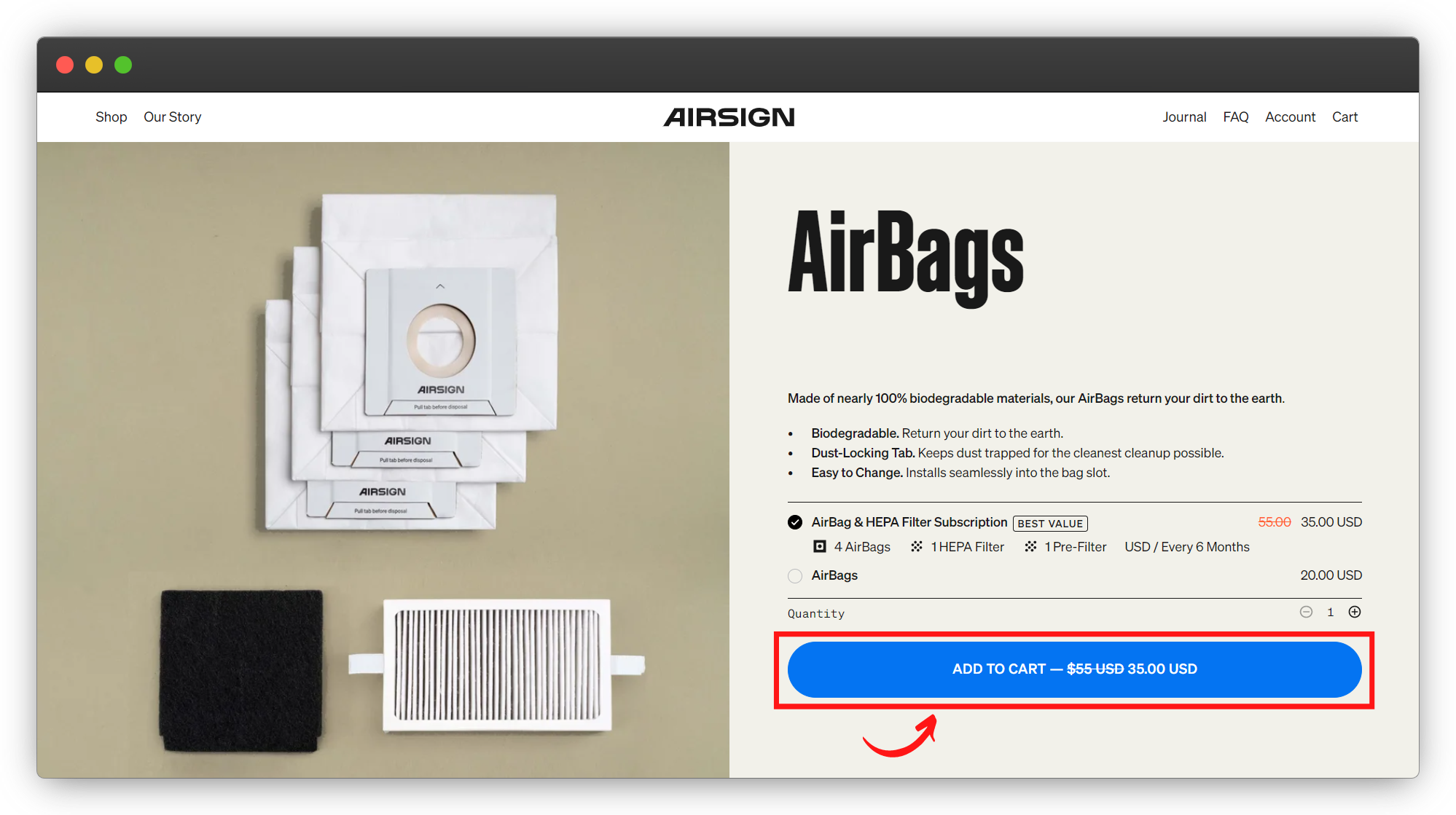Select the AirBags only radio button
Screen dimensions: 1456x815
click(795, 574)
